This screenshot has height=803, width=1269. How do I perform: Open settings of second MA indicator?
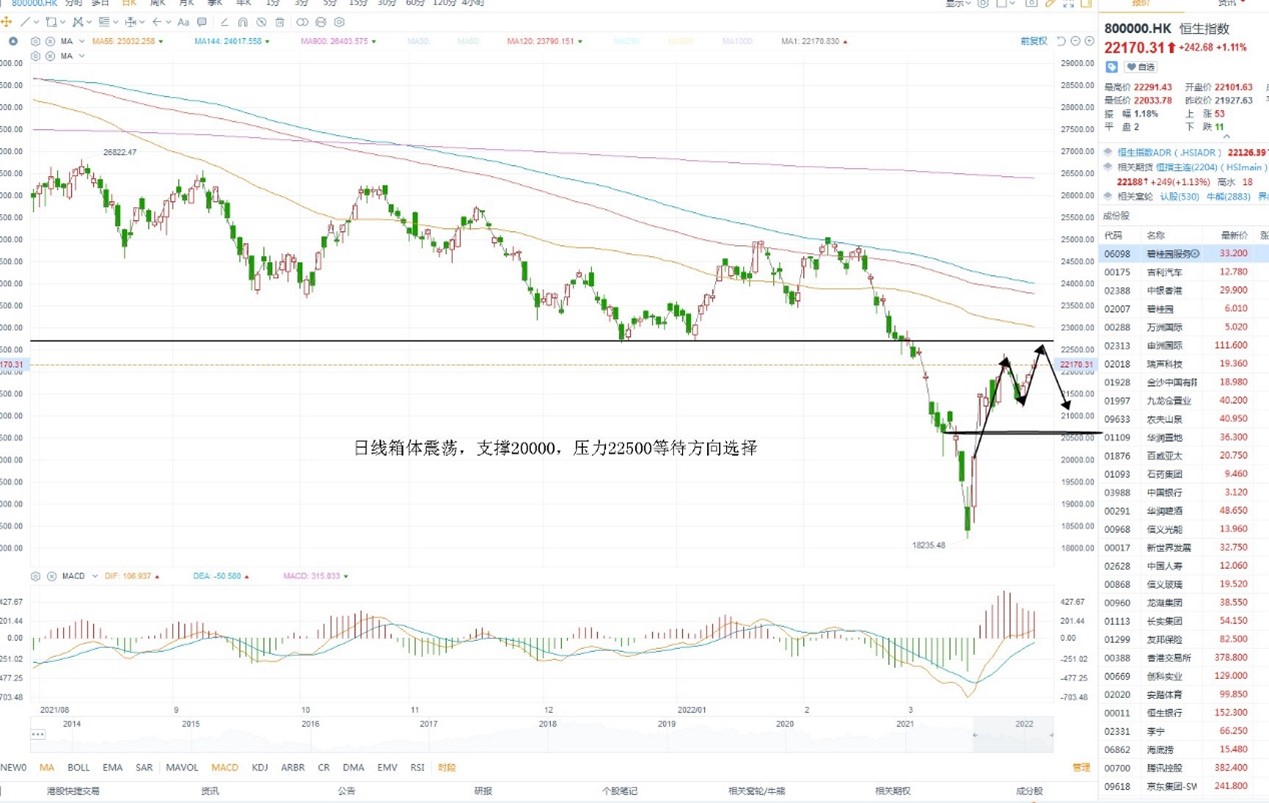pyautogui.click(x=36, y=56)
